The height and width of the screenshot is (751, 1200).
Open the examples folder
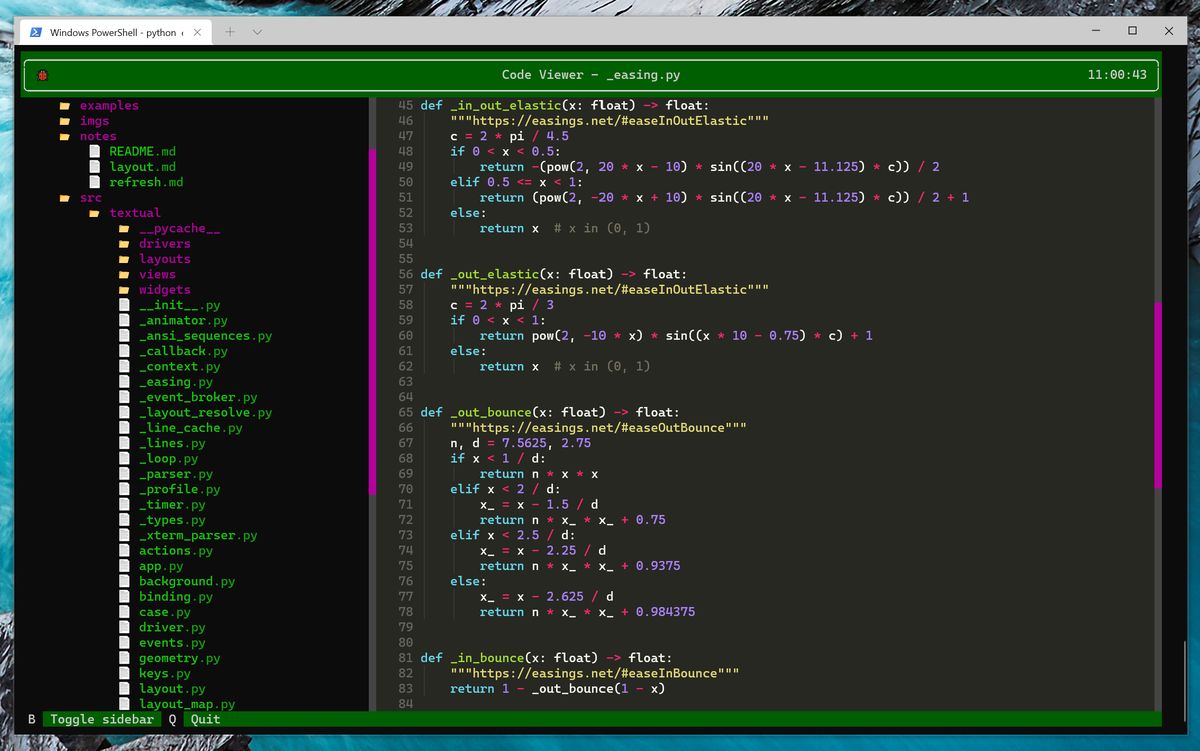point(109,106)
